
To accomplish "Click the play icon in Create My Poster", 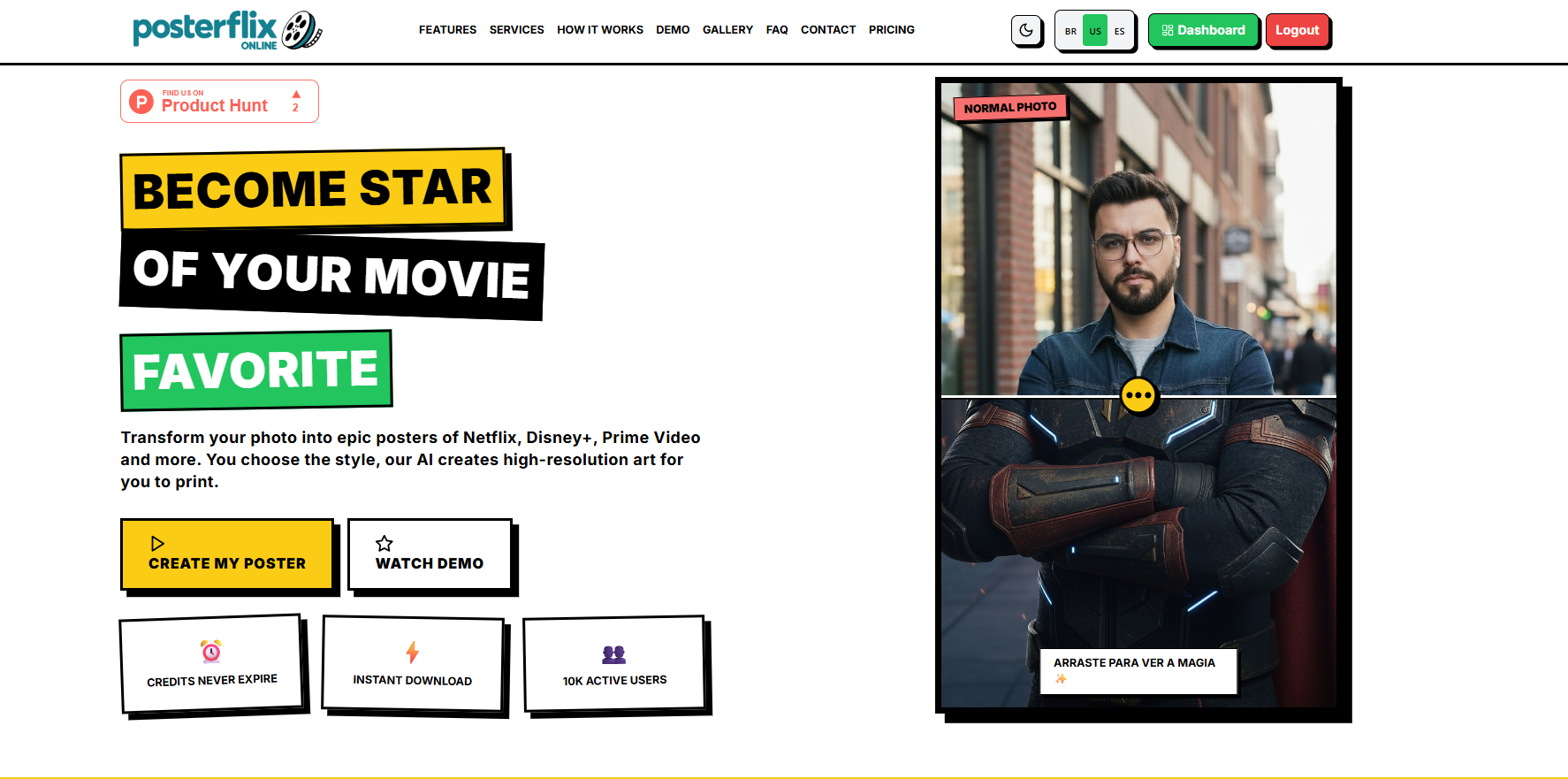I will pyautogui.click(x=157, y=544).
